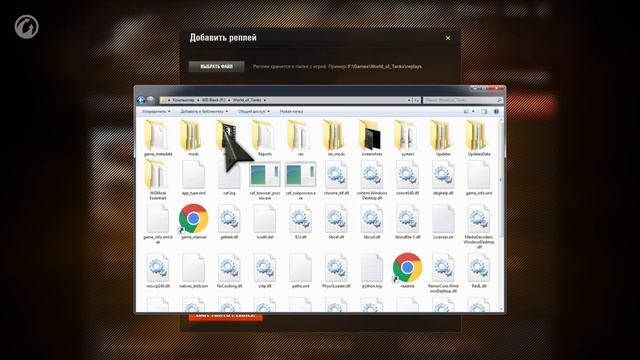The image size is (640, 360).
Task: Open the UpdatesData folder
Action: [479, 138]
